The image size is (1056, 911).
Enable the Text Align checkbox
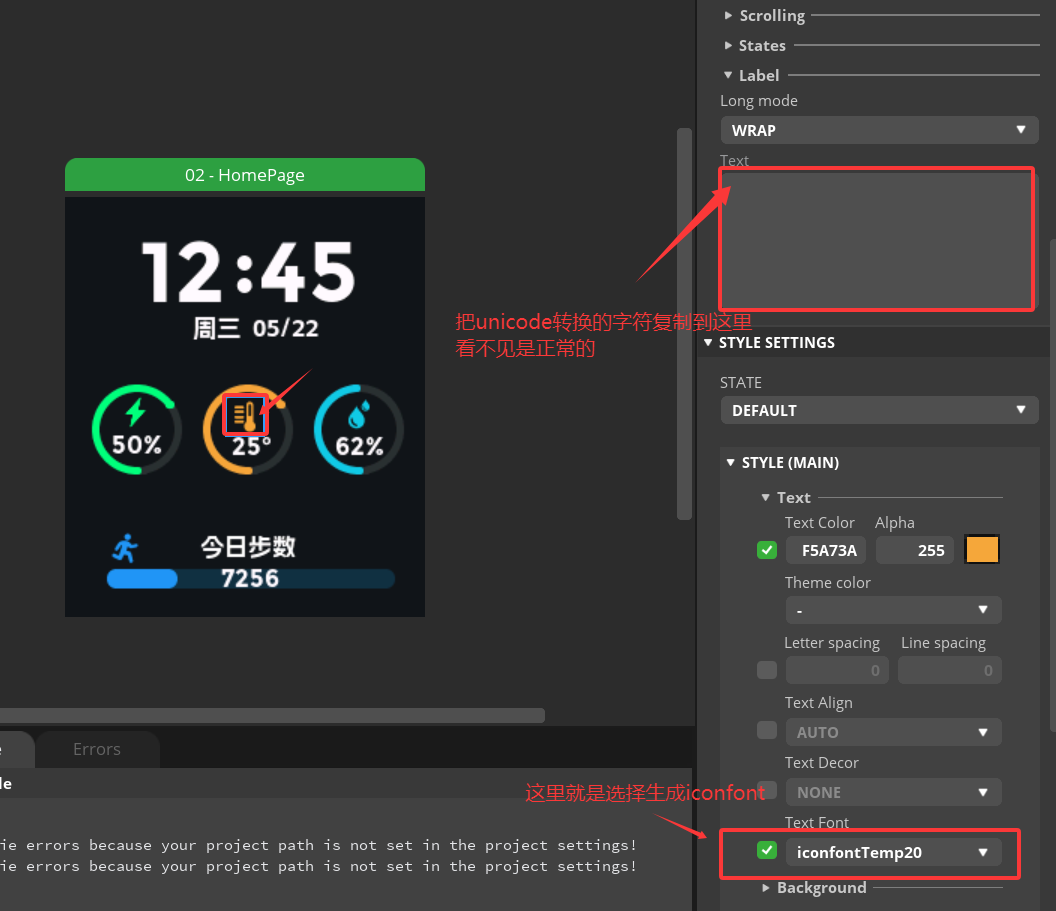[767, 731]
